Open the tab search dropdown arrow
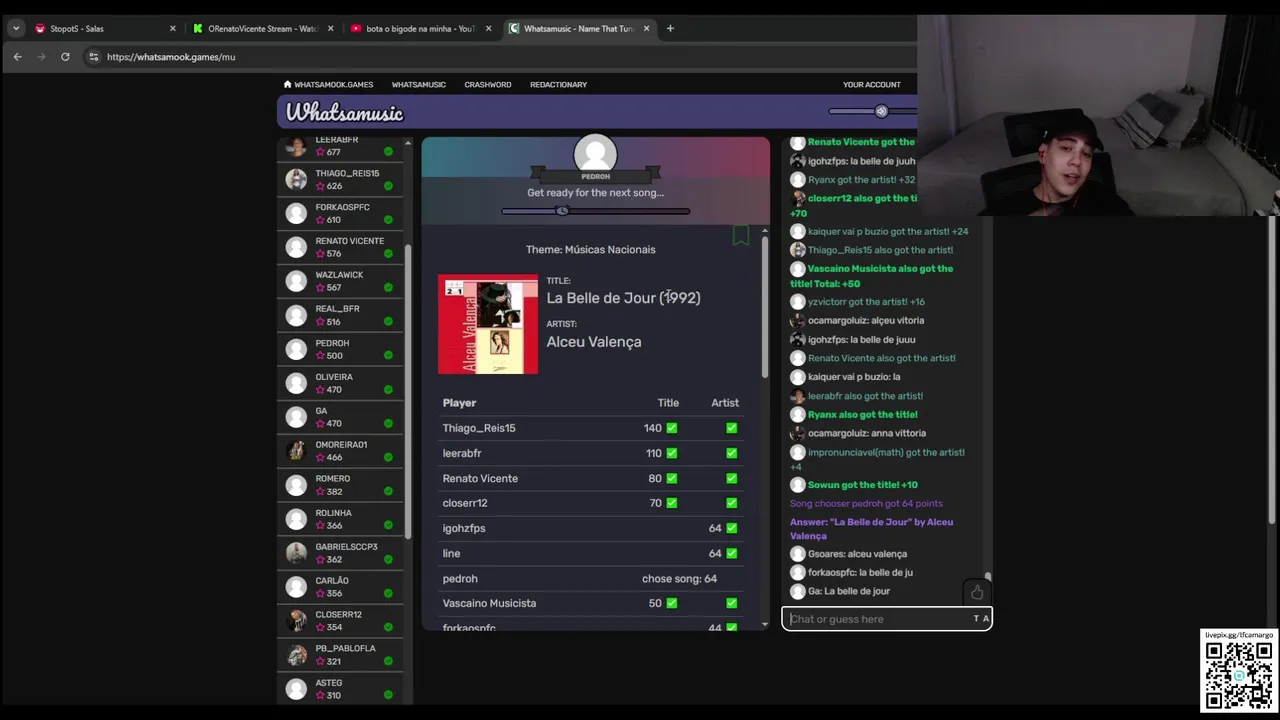 pyautogui.click(x=16, y=28)
